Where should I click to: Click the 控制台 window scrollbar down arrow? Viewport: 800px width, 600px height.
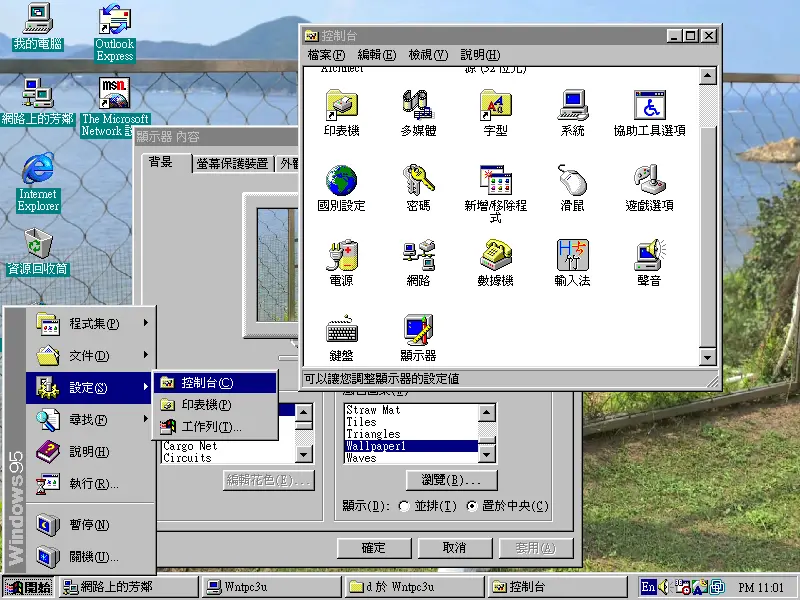(707, 357)
